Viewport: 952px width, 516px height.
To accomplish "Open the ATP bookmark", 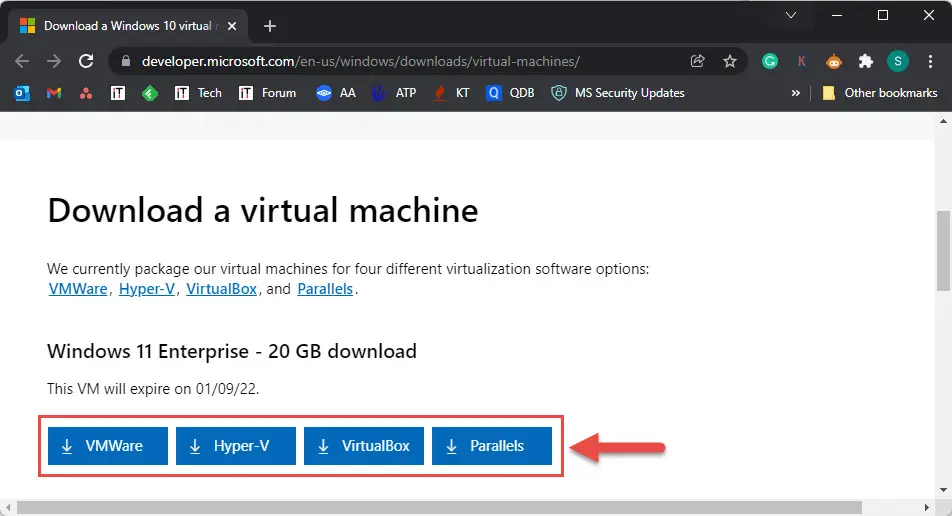I will tap(394, 93).
